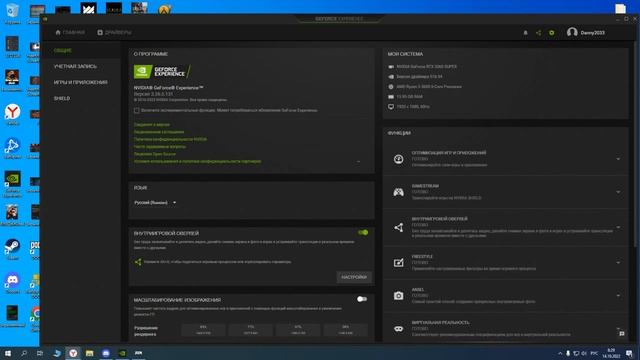Click the Настройки button for overlay
Screen dimensions: 640x360
click(354, 277)
